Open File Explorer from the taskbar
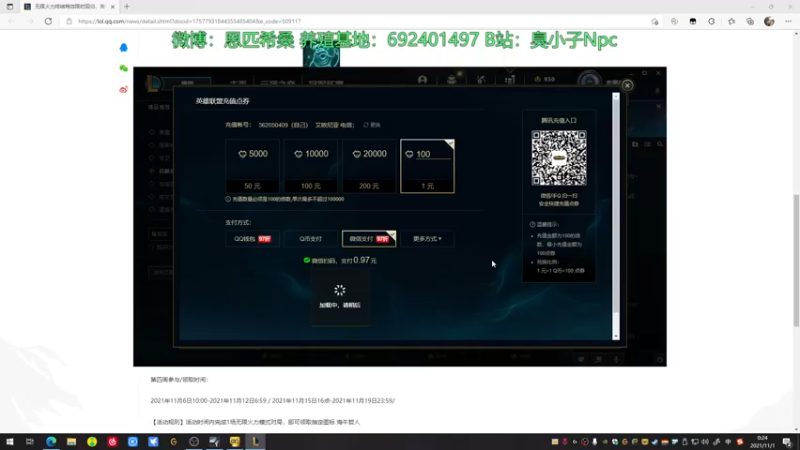 pyautogui.click(x=71, y=442)
